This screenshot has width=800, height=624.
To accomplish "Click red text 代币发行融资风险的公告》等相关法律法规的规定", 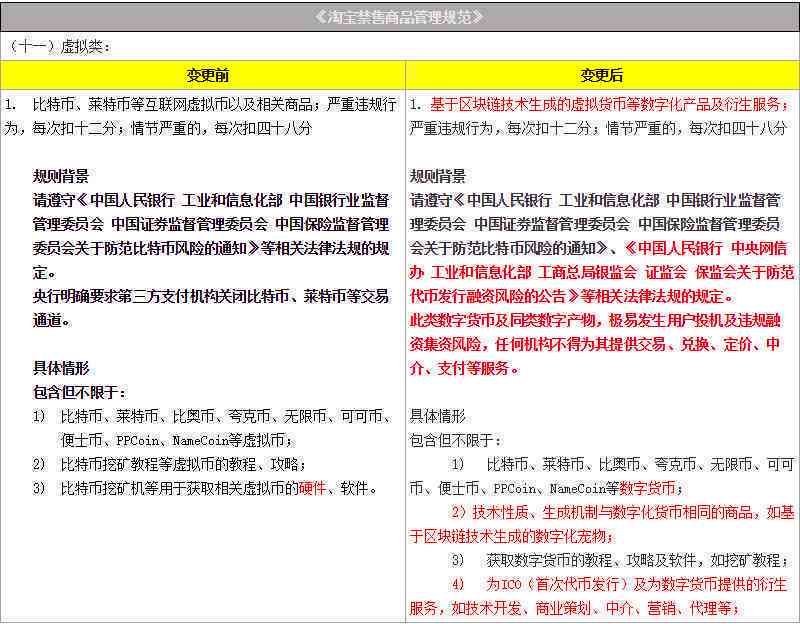I will click(572, 296).
